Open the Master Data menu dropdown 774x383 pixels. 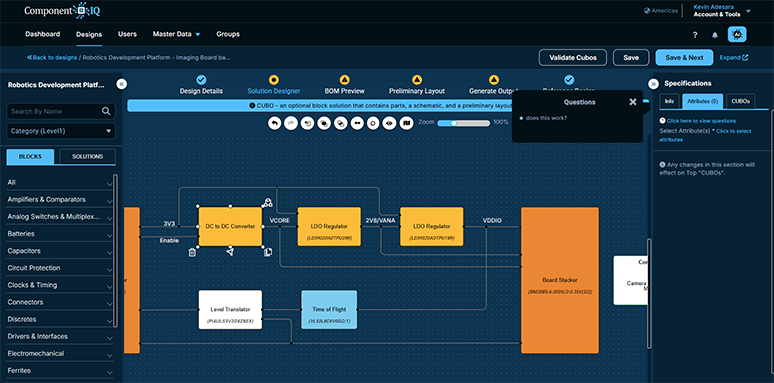177,34
